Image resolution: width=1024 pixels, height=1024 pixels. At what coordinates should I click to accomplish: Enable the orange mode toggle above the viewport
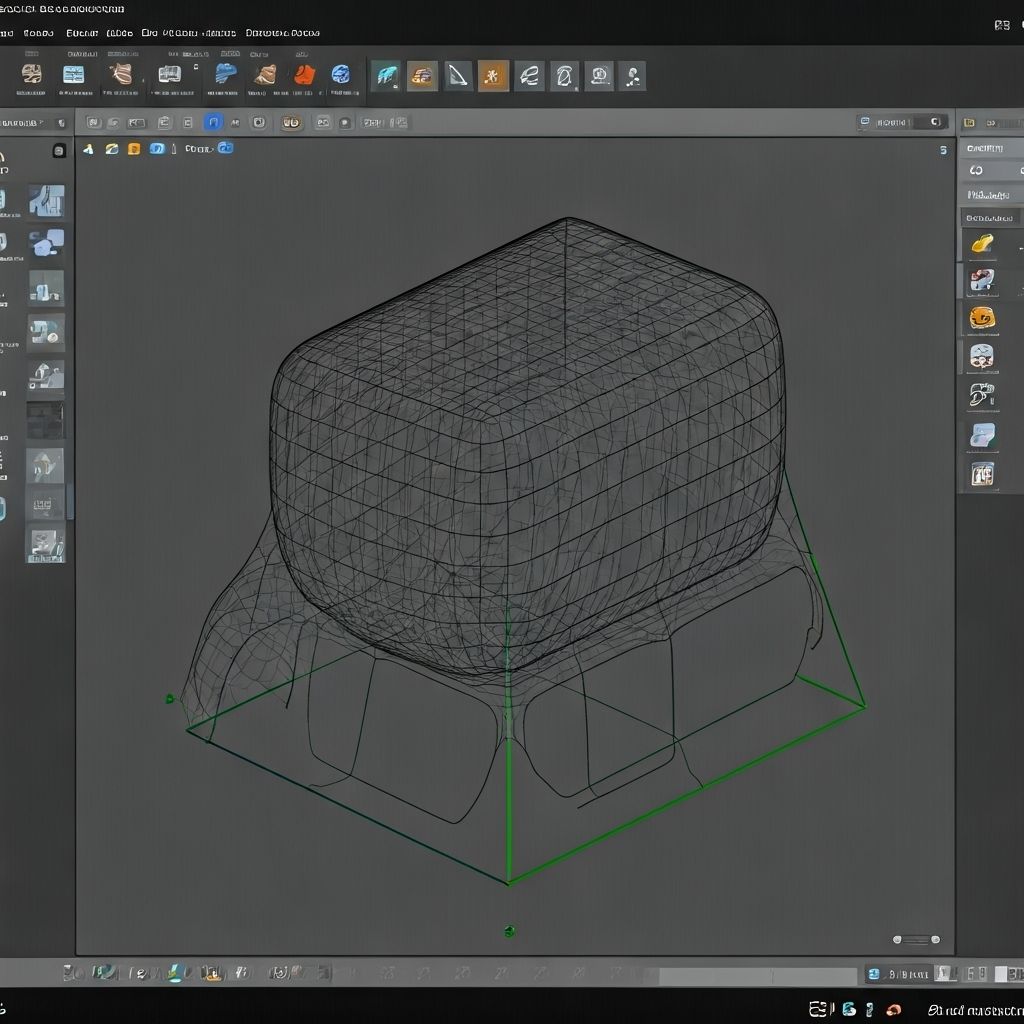tap(136, 148)
